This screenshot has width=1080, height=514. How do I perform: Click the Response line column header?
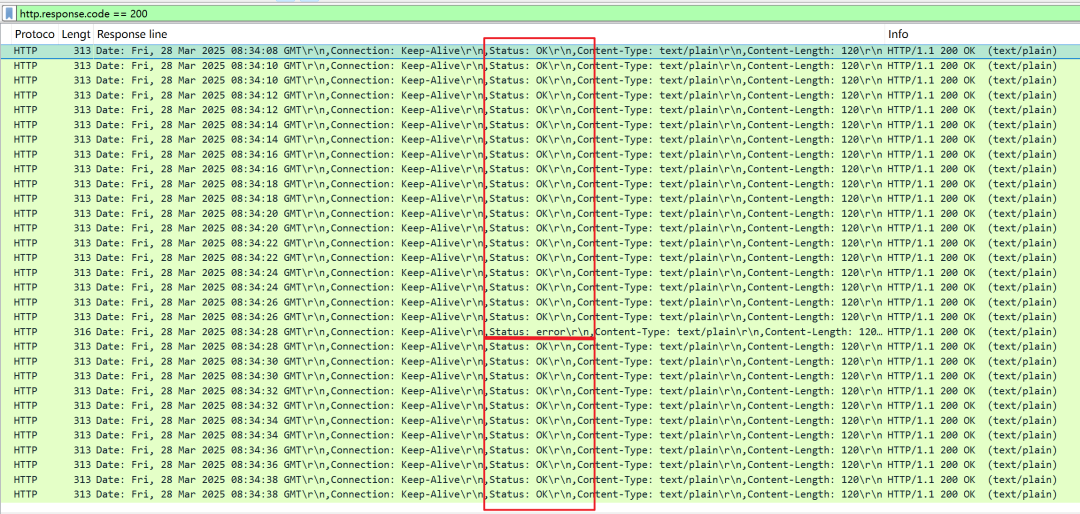point(132,34)
